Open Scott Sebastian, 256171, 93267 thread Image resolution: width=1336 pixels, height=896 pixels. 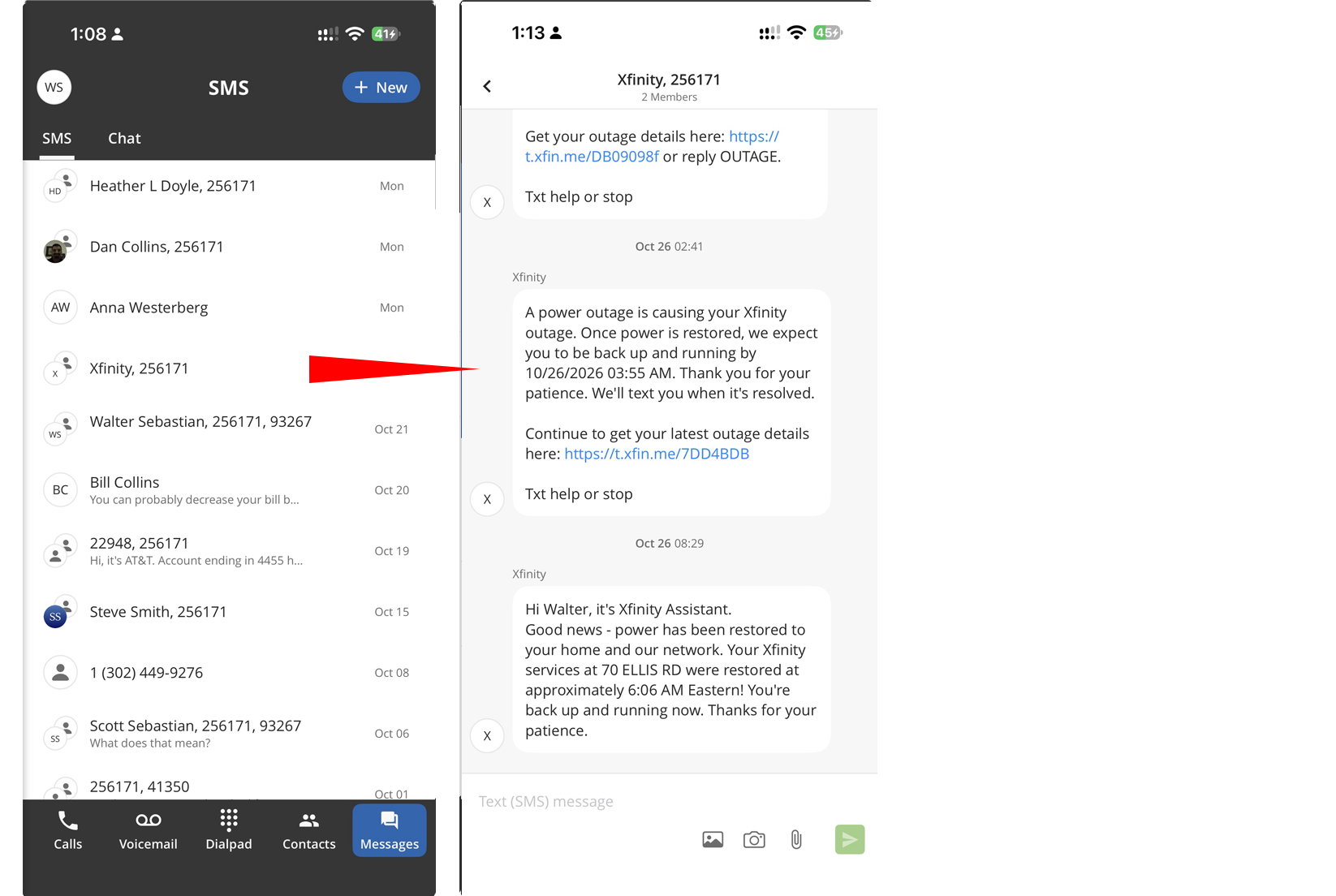229,733
